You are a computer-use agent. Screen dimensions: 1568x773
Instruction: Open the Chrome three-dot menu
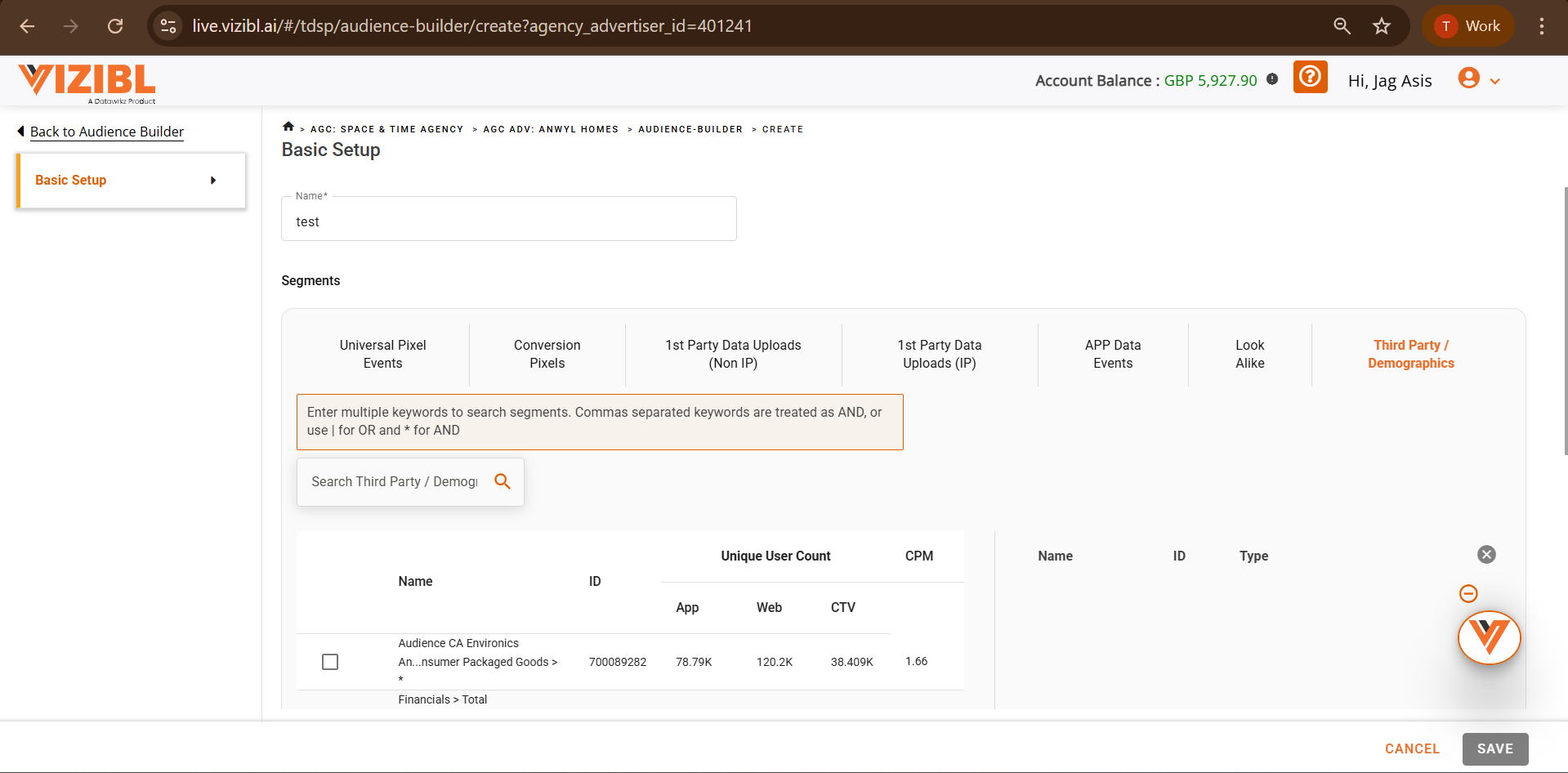1541,26
